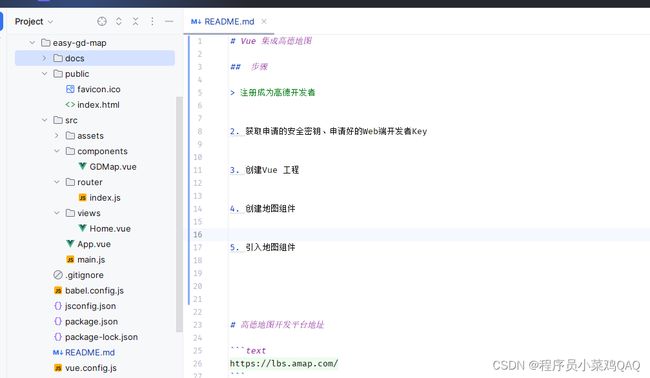Viewport: 650px width, 378px height.
Task: Open main.js file
Action: (x=91, y=259)
